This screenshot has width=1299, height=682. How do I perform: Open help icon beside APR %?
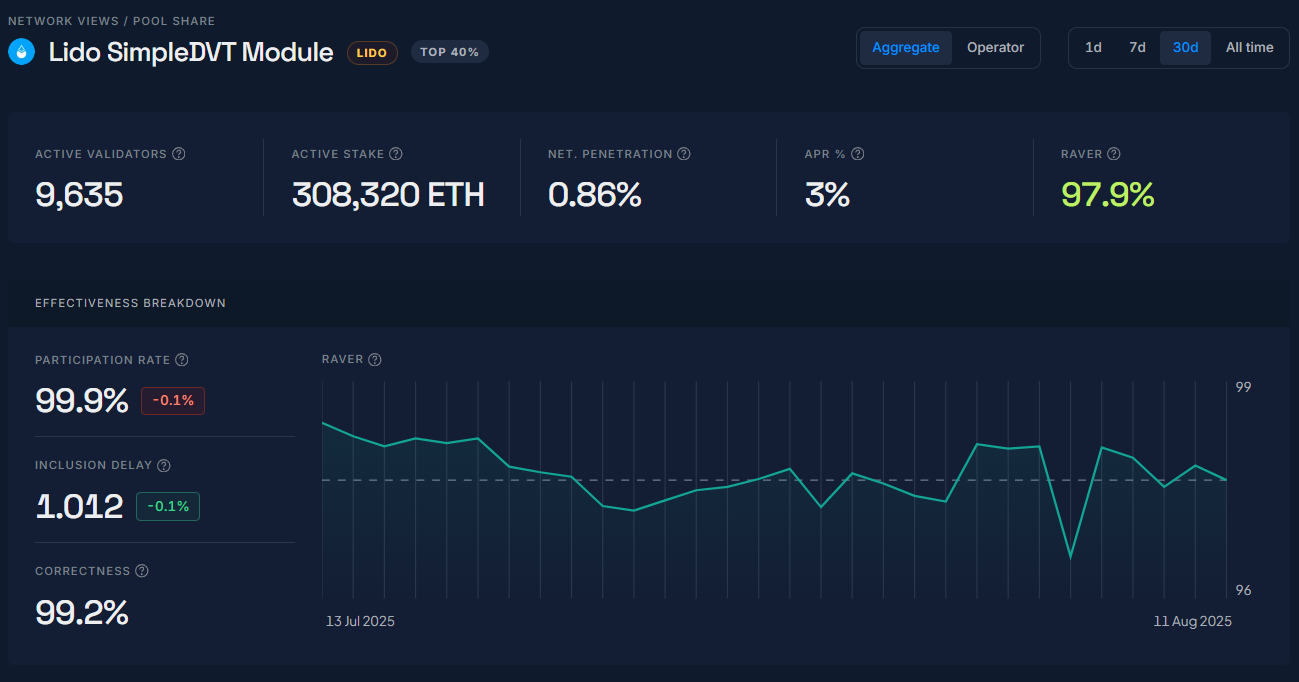pyautogui.click(x=858, y=154)
